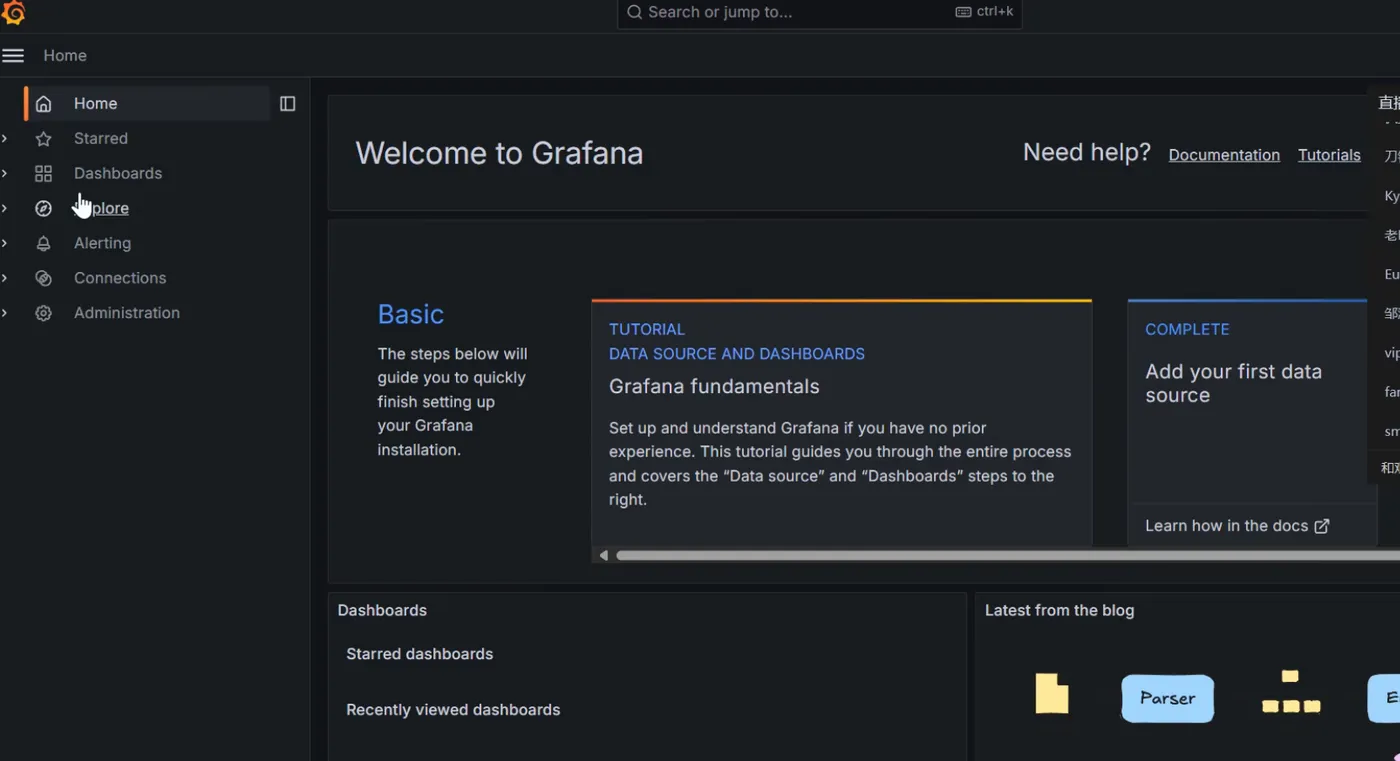
Task: Expand the Administration section chevron
Action: pyautogui.click(x=5, y=314)
